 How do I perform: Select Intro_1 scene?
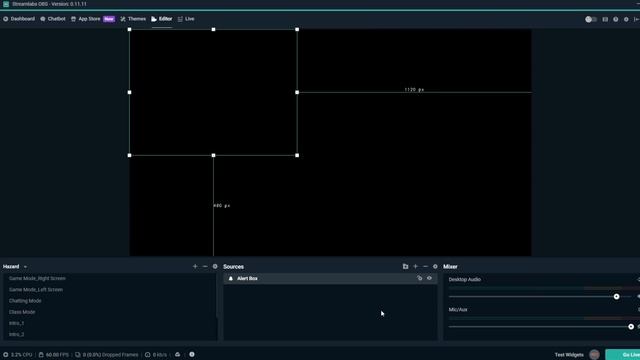pyautogui.click(x=16, y=323)
